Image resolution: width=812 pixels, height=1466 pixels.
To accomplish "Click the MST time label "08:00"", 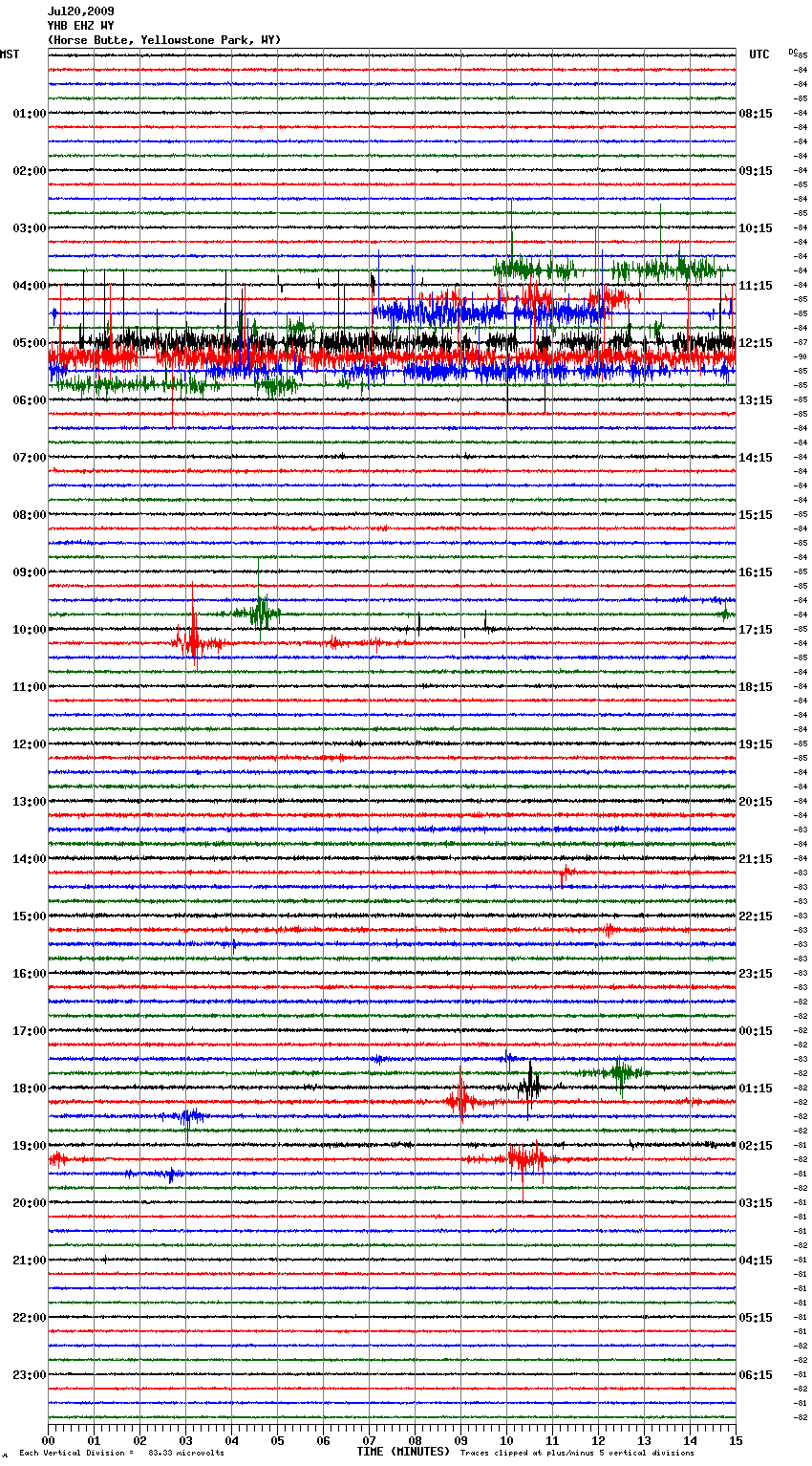I will point(30,515).
